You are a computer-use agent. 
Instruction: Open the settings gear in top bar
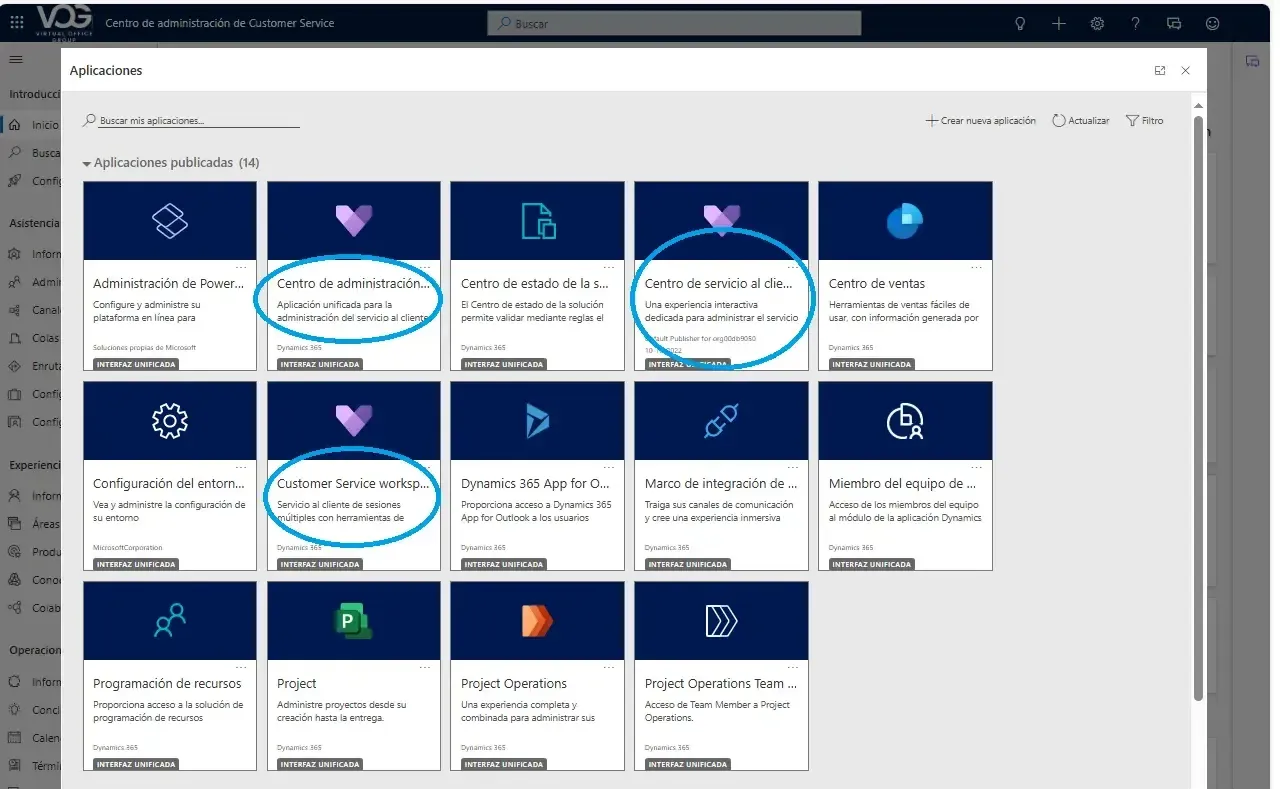point(1097,23)
